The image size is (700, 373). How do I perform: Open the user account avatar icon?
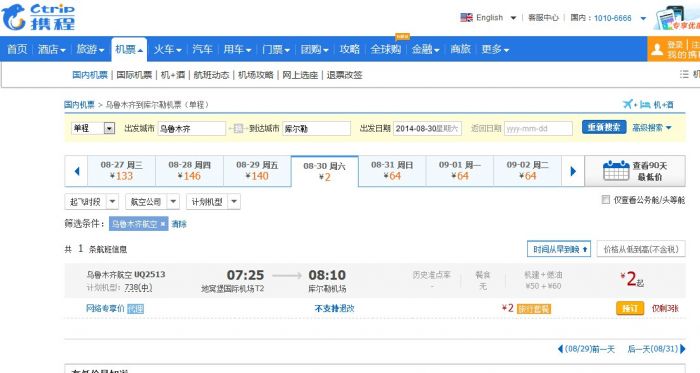tap(657, 50)
